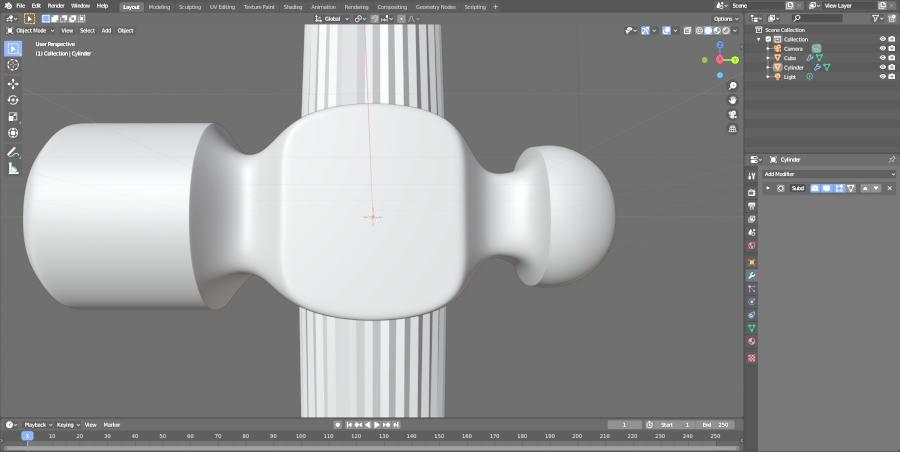
Task: Select the Measure ruler tool
Action: click(x=13, y=169)
